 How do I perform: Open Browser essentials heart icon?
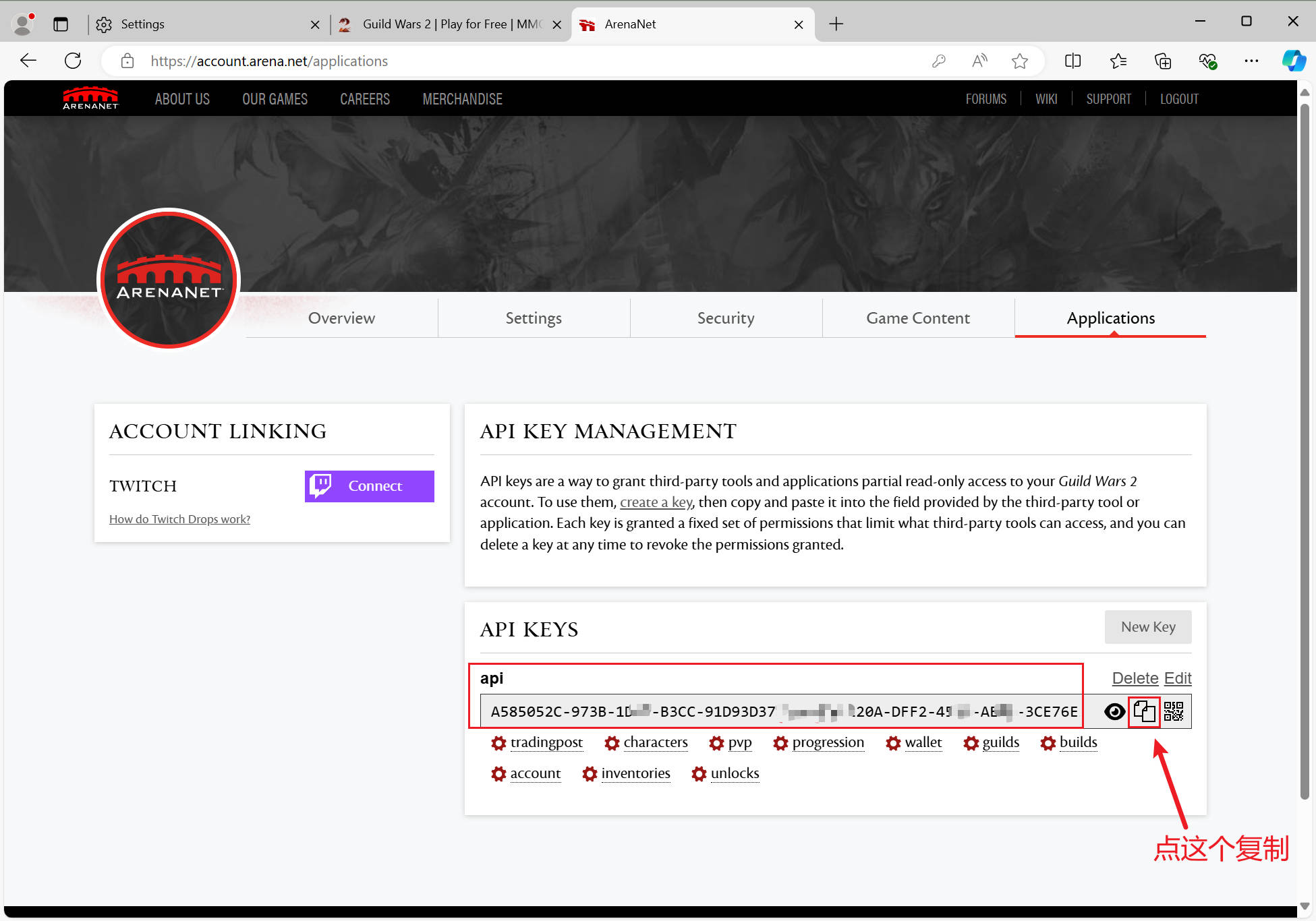point(1207,61)
